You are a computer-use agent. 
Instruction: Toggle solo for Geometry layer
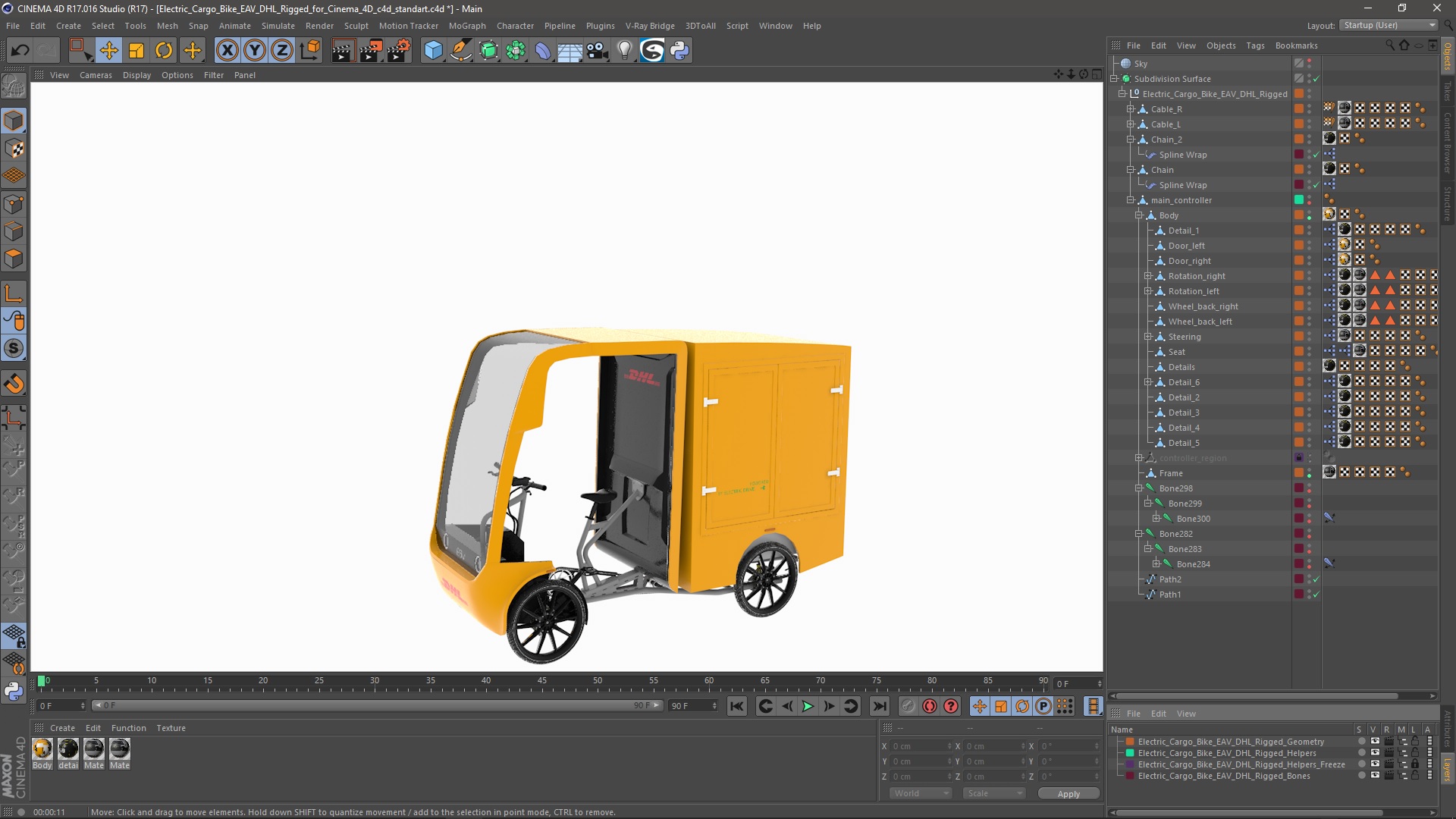tap(1361, 742)
